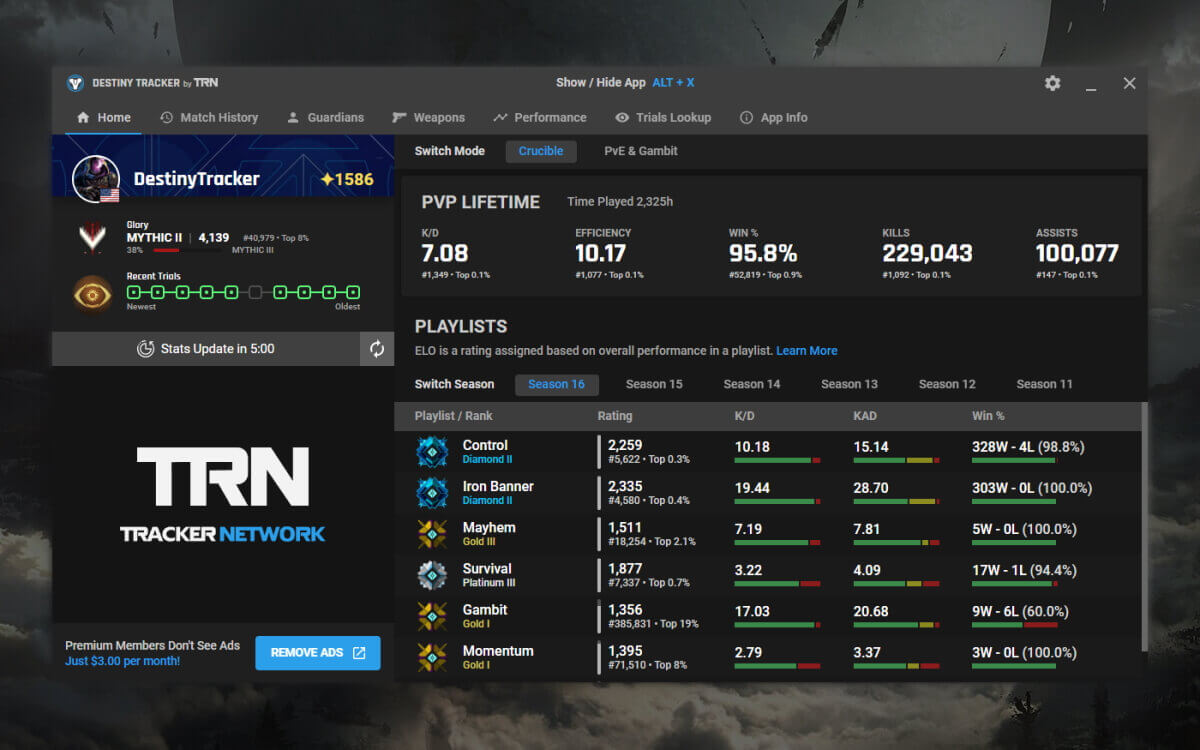Open the App Info tab
The image size is (1200, 750).
click(773, 117)
